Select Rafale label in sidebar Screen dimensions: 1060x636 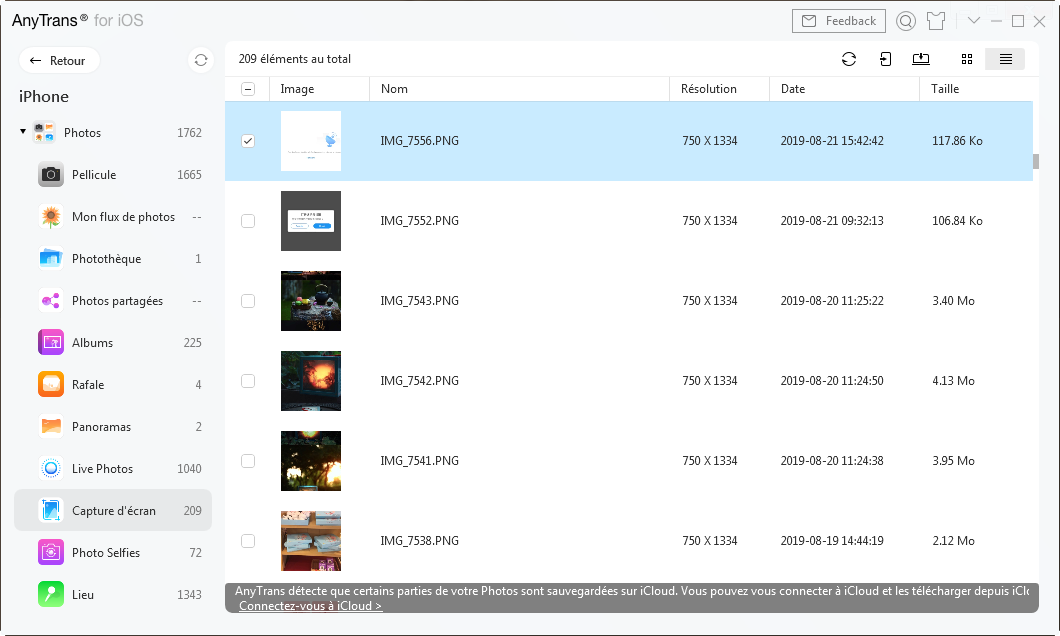coord(88,385)
